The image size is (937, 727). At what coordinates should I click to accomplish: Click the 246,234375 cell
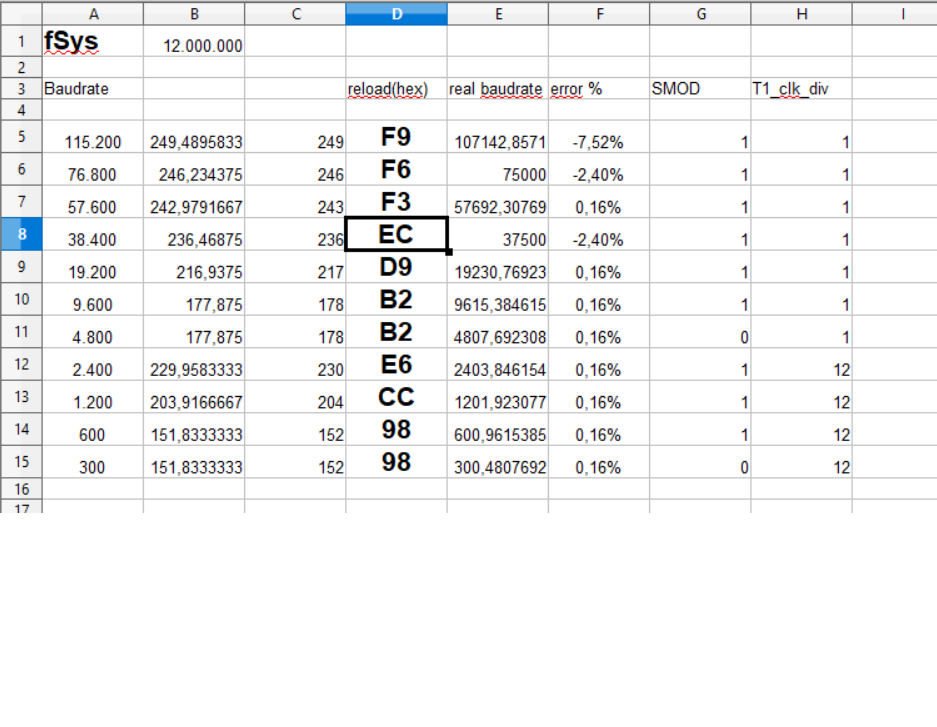194,169
